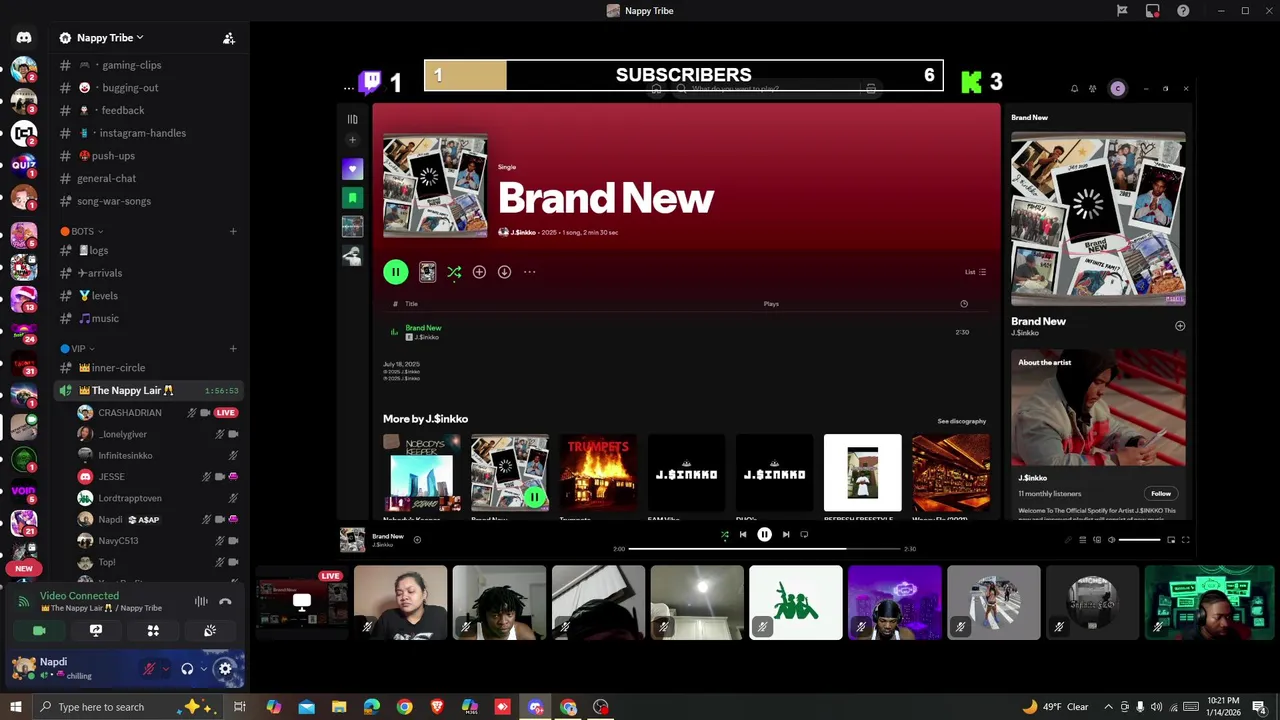Toggle deafen headphones for Napdi
Screen dimensions: 1280x720
click(187, 669)
